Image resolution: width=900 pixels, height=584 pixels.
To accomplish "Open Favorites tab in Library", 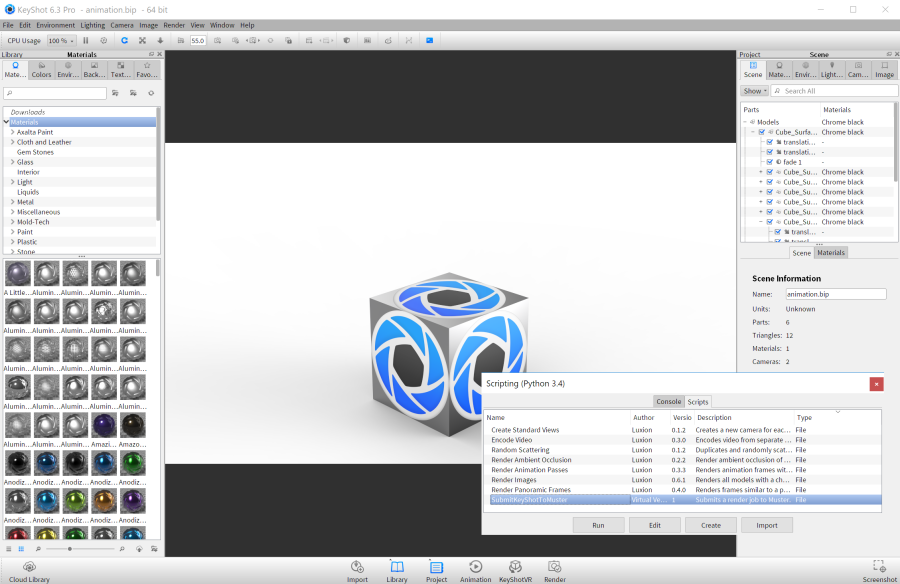I will 147,70.
